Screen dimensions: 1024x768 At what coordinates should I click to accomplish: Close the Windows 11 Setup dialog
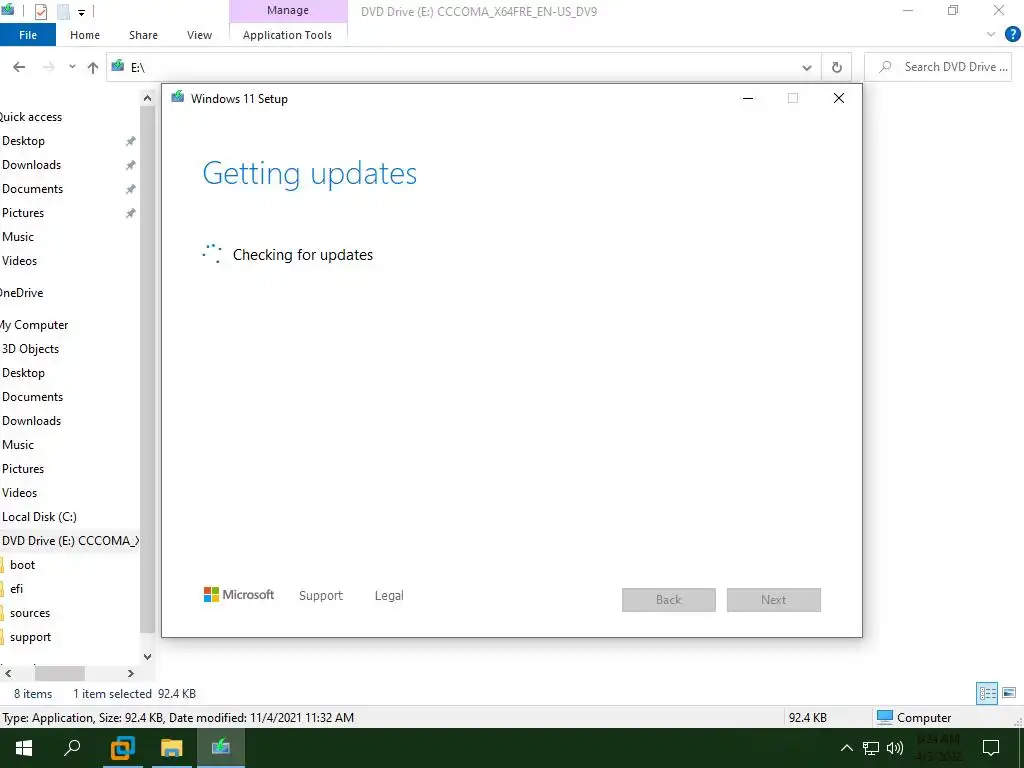click(x=839, y=99)
